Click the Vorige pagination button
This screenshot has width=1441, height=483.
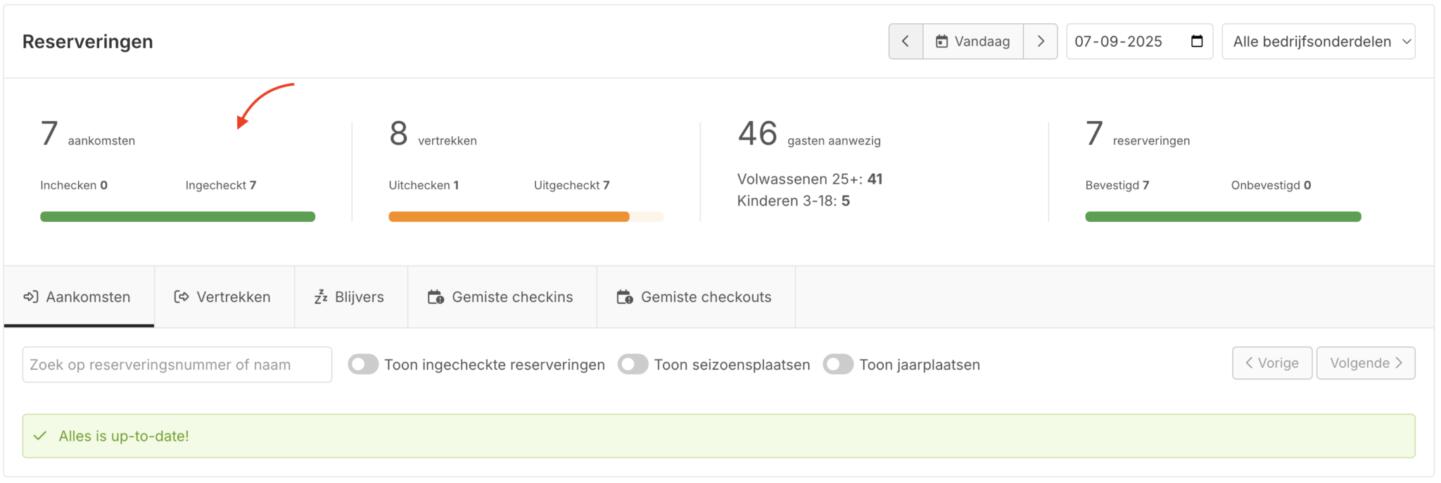point(1272,364)
